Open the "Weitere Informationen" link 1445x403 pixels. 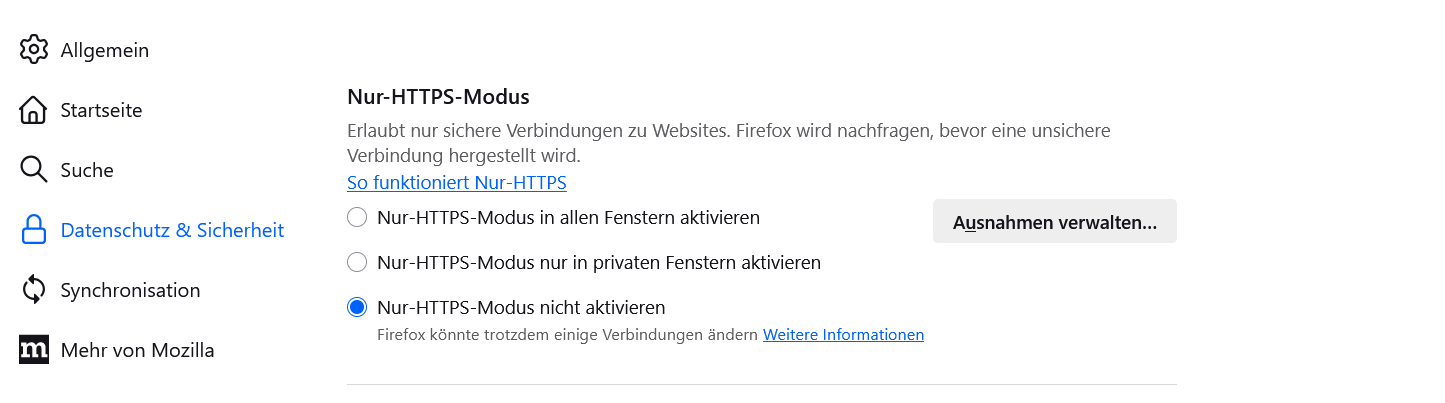click(x=843, y=335)
